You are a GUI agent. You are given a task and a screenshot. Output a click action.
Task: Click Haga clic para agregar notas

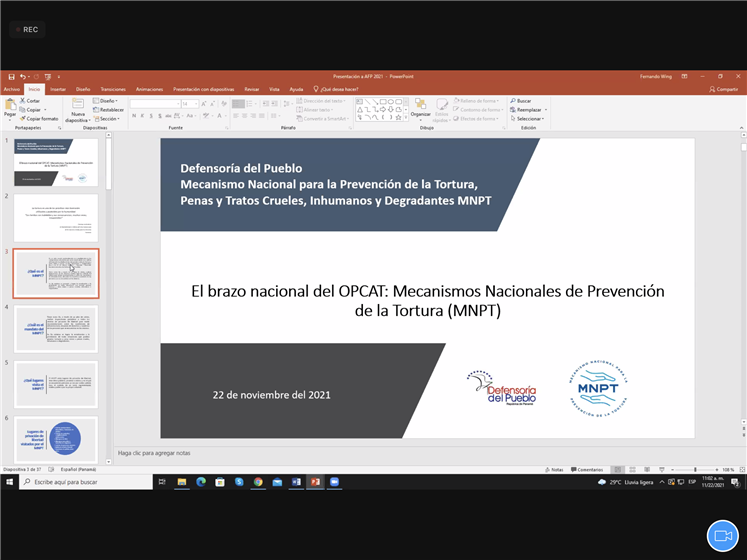click(x=154, y=453)
